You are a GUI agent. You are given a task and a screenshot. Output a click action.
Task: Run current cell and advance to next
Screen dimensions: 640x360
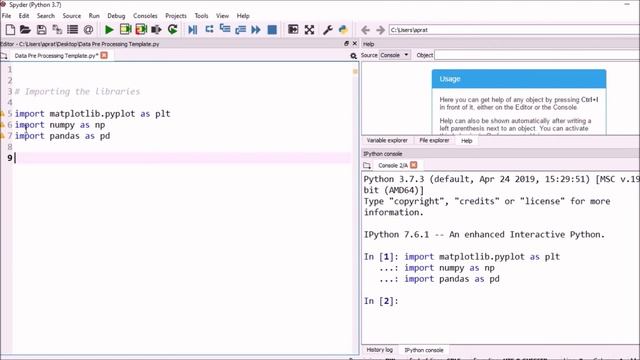pyautogui.click(x=141, y=29)
